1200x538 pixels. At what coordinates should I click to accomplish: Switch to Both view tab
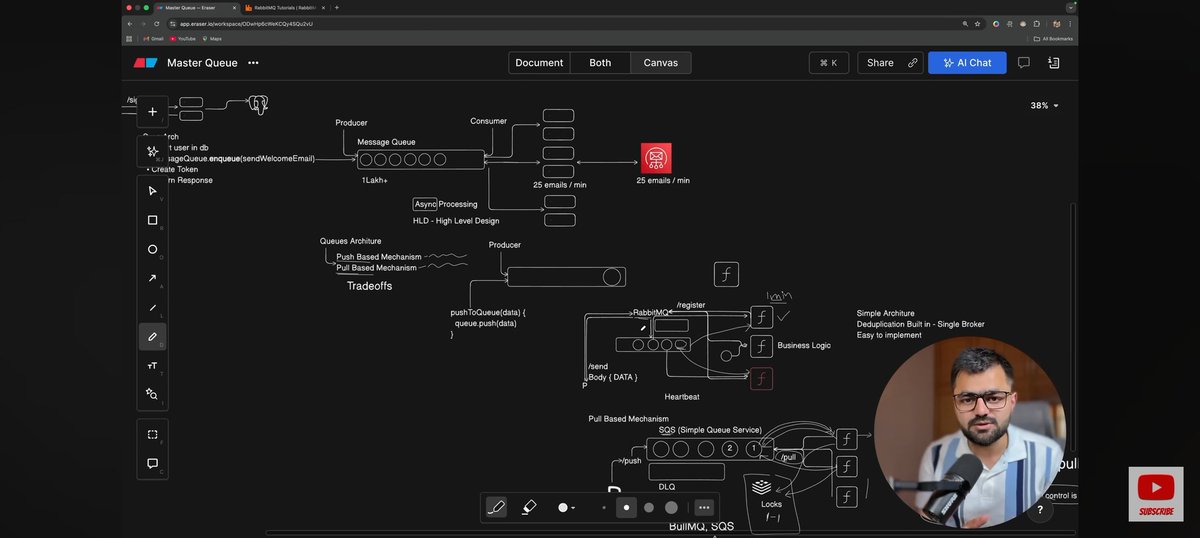(x=600, y=62)
